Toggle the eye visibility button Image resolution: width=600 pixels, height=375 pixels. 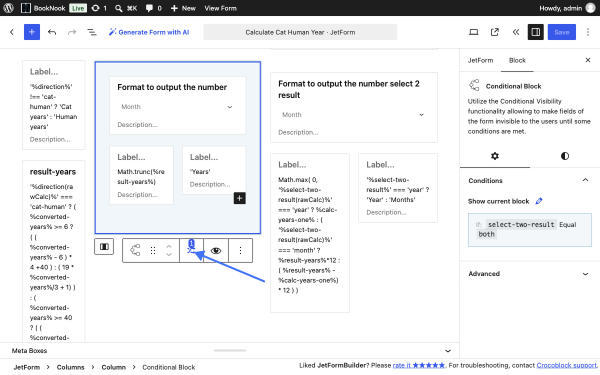(x=216, y=250)
